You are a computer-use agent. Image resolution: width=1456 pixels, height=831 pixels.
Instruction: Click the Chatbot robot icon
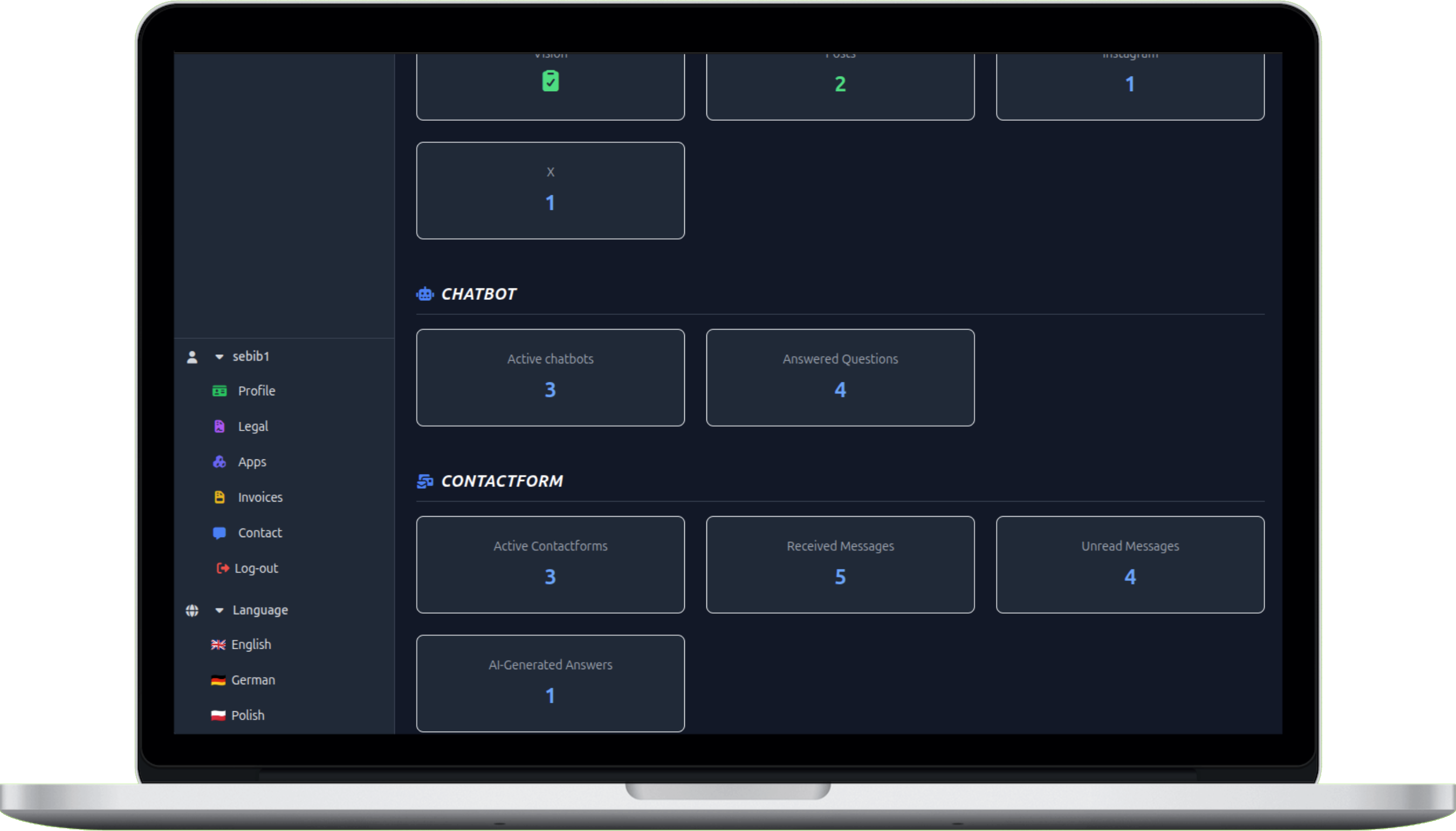pyautogui.click(x=424, y=293)
